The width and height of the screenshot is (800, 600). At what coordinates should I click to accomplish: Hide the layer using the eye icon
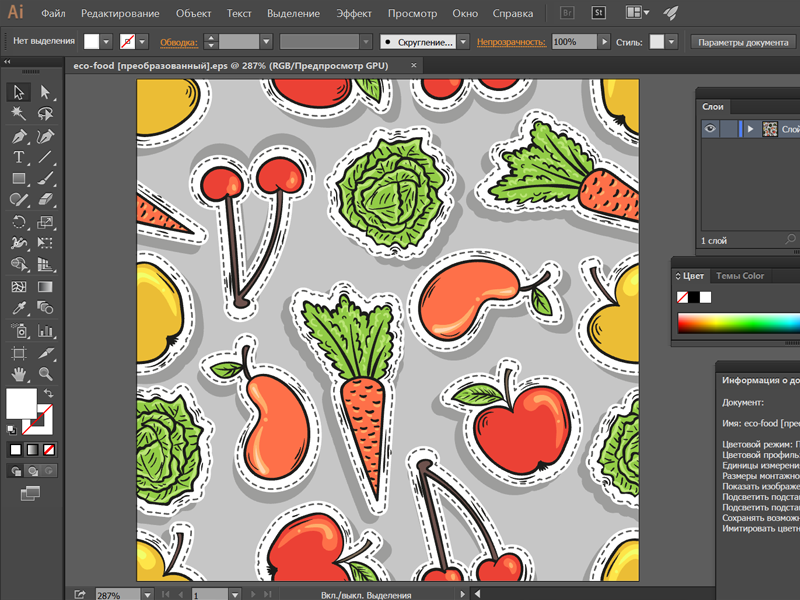click(710, 129)
